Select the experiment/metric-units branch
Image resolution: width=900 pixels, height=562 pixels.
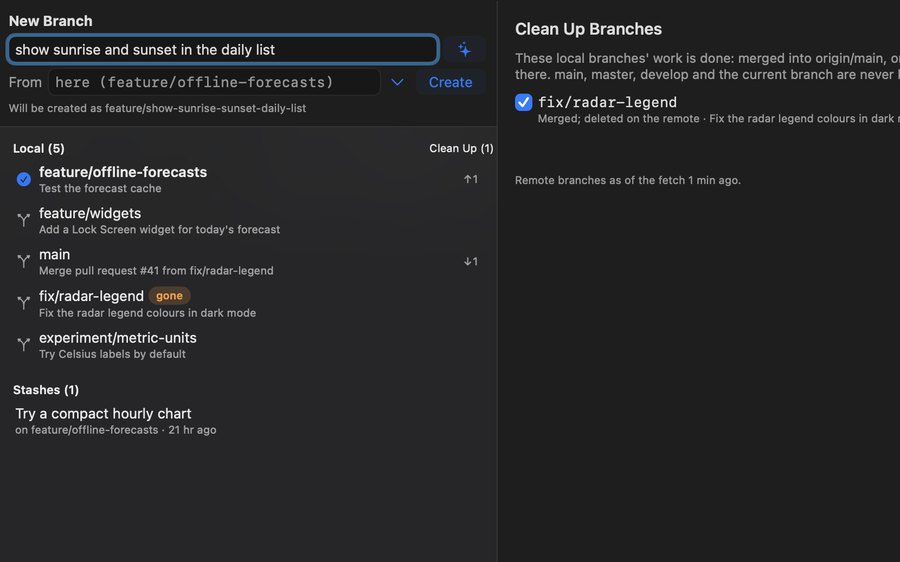tap(248, 345)
